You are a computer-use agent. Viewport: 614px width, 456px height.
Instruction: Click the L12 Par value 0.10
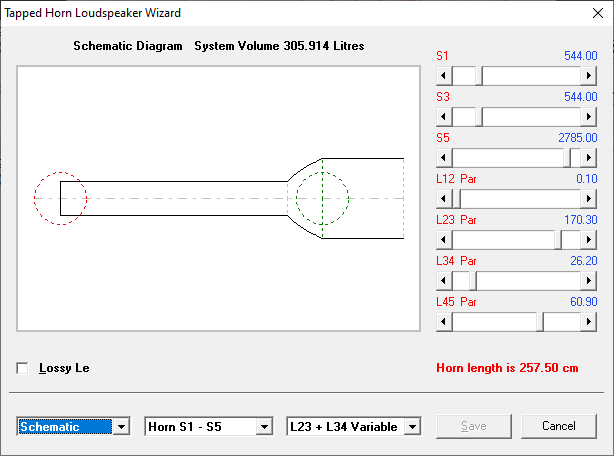point(587,179)
